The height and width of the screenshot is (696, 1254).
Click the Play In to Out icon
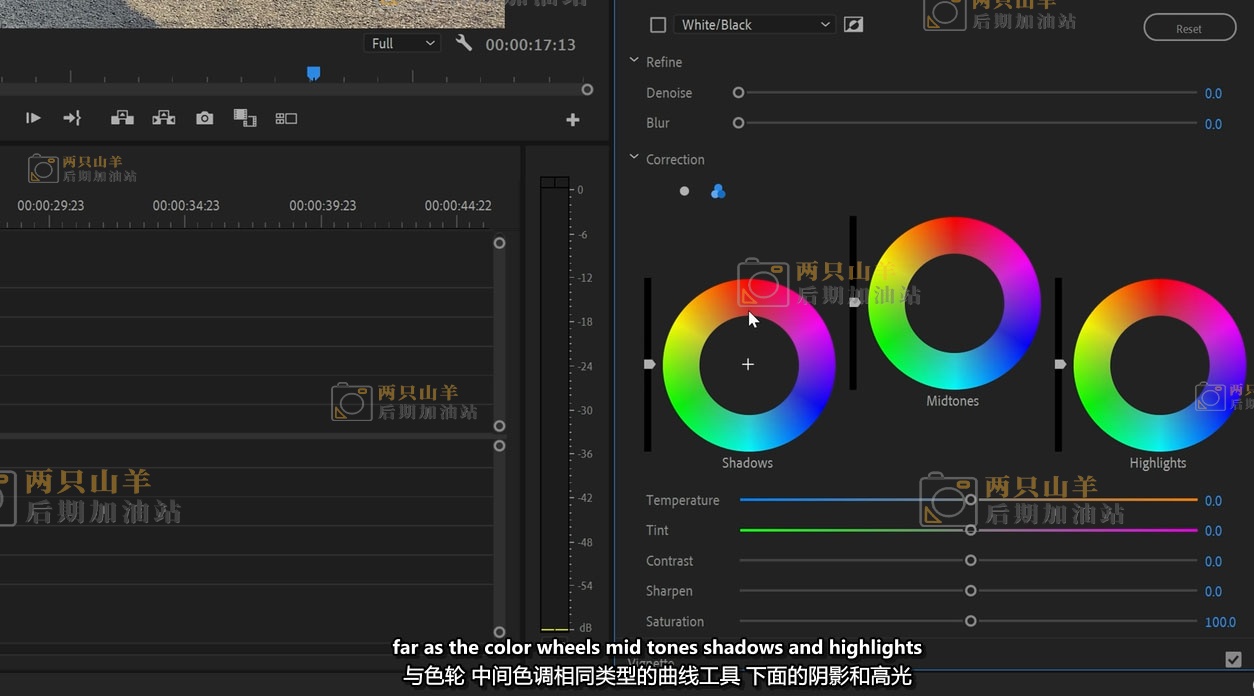(33, 118)
